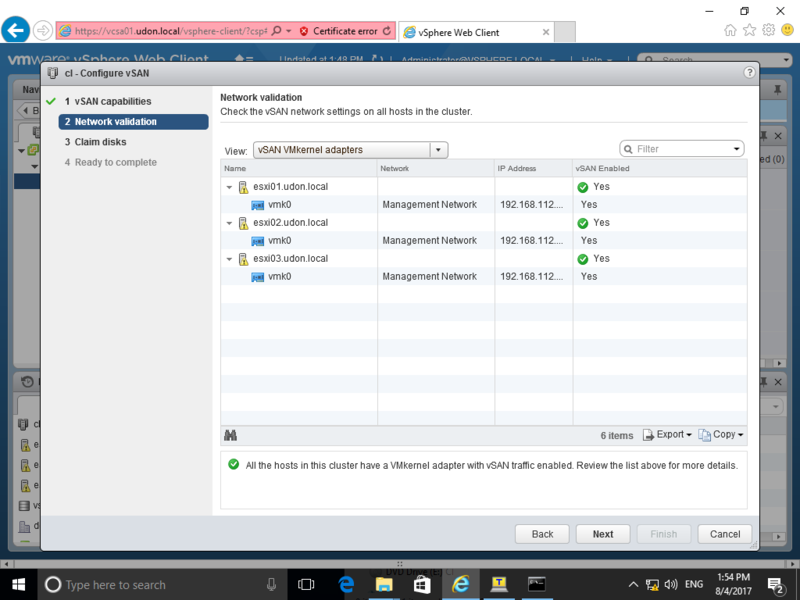The image size is (800, 600).
Task: Sort table by Name column header
Action: pyautogui.click(x=299, y=168)
